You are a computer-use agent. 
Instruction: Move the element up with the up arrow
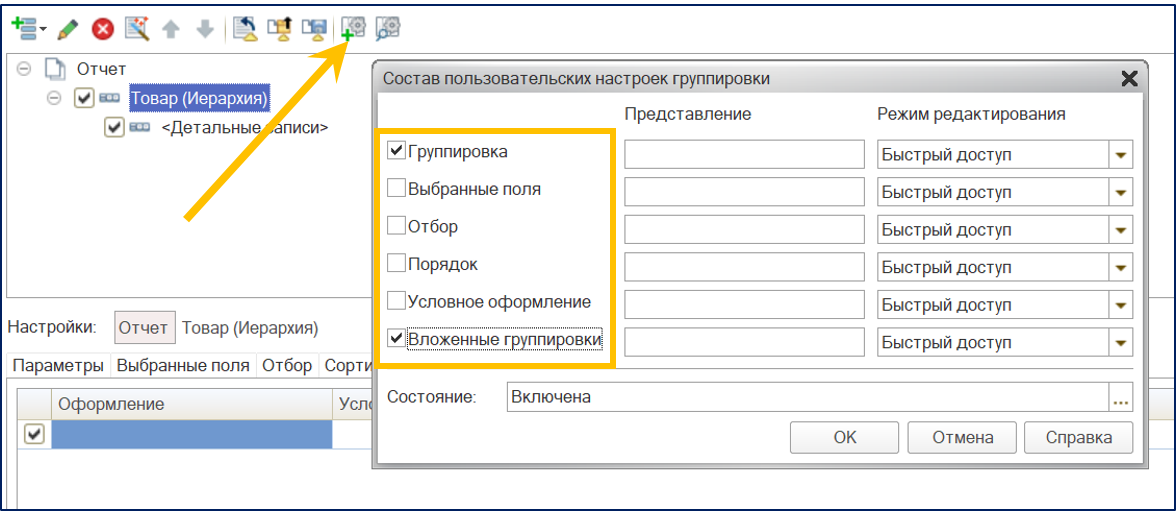coord(172,29)
